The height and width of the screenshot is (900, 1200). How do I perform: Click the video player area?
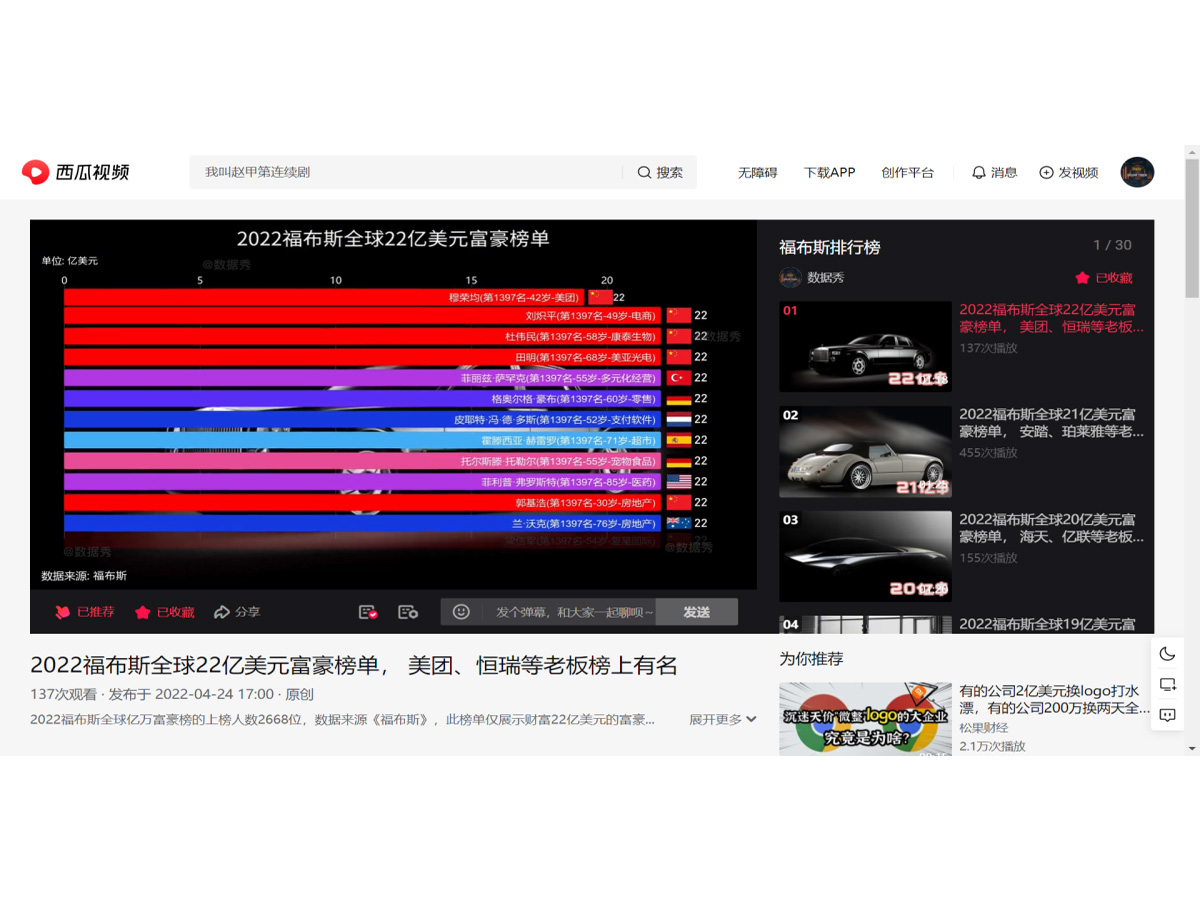click(x=393, y=405)
